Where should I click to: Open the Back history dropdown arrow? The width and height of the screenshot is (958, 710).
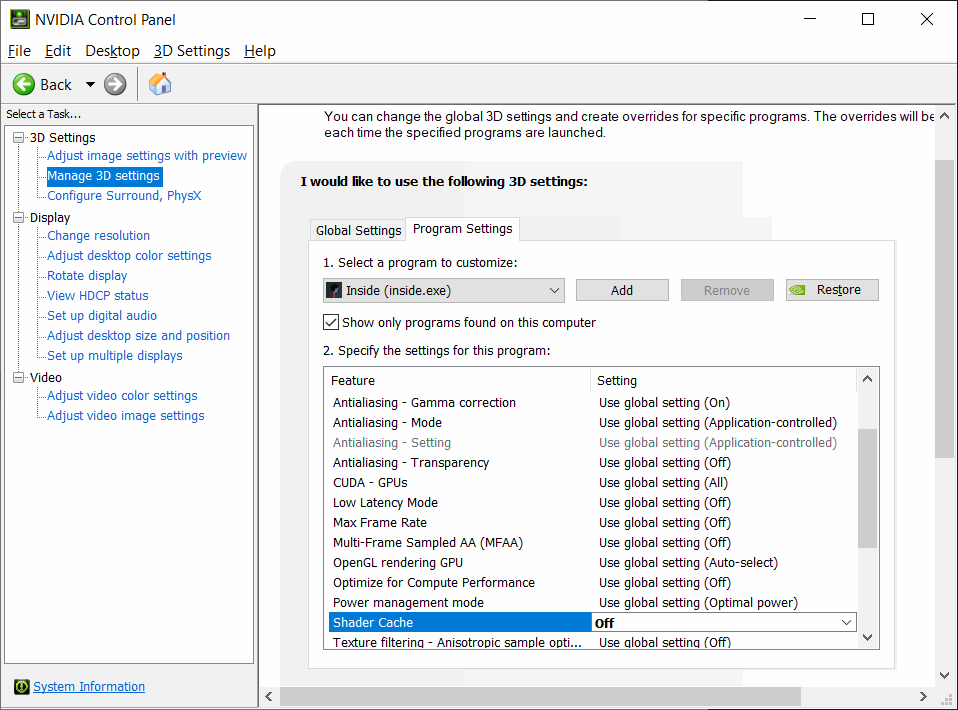point(90,84)
